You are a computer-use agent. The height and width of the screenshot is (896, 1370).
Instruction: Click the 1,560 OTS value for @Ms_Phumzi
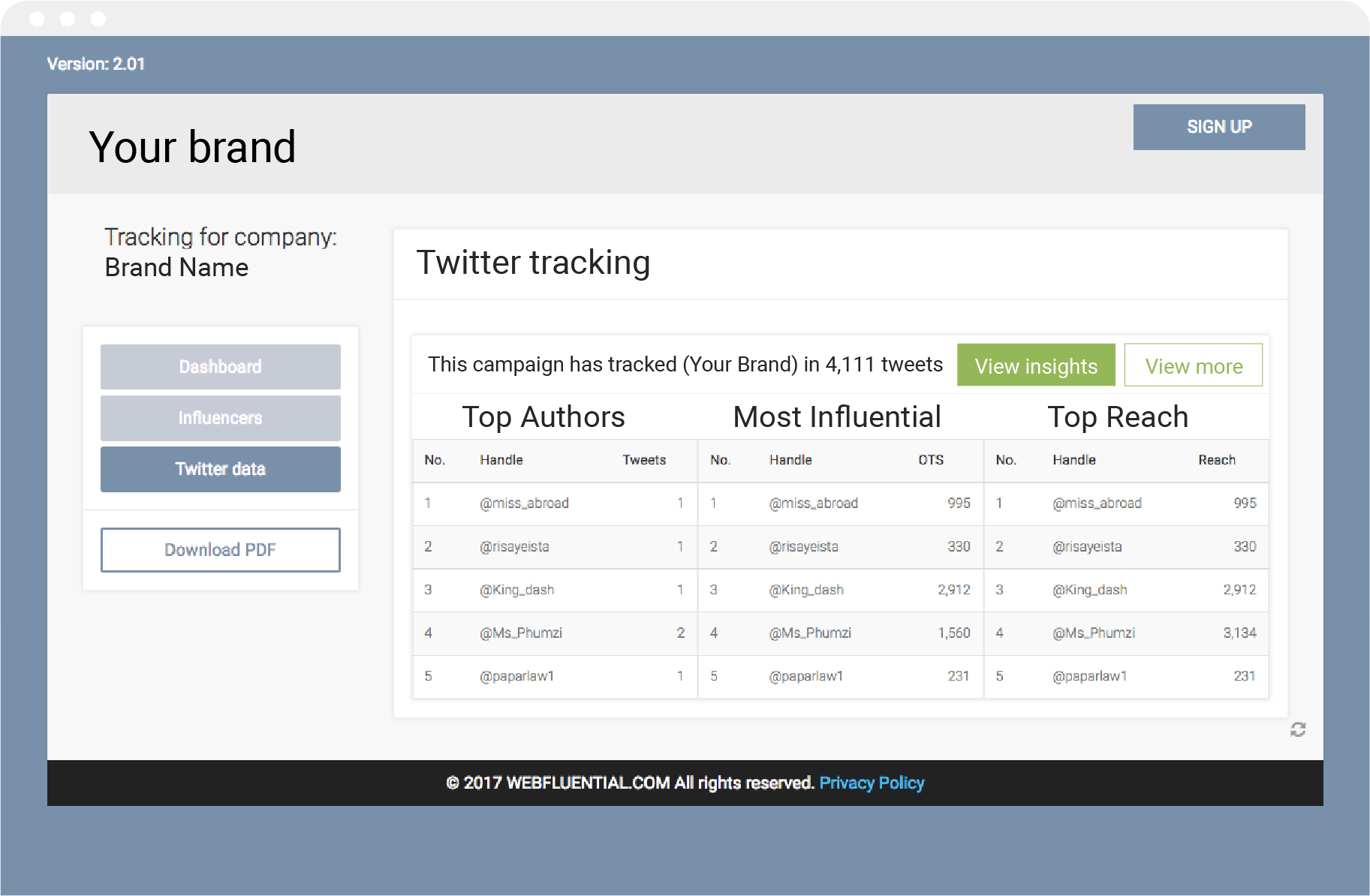[953, 633]
